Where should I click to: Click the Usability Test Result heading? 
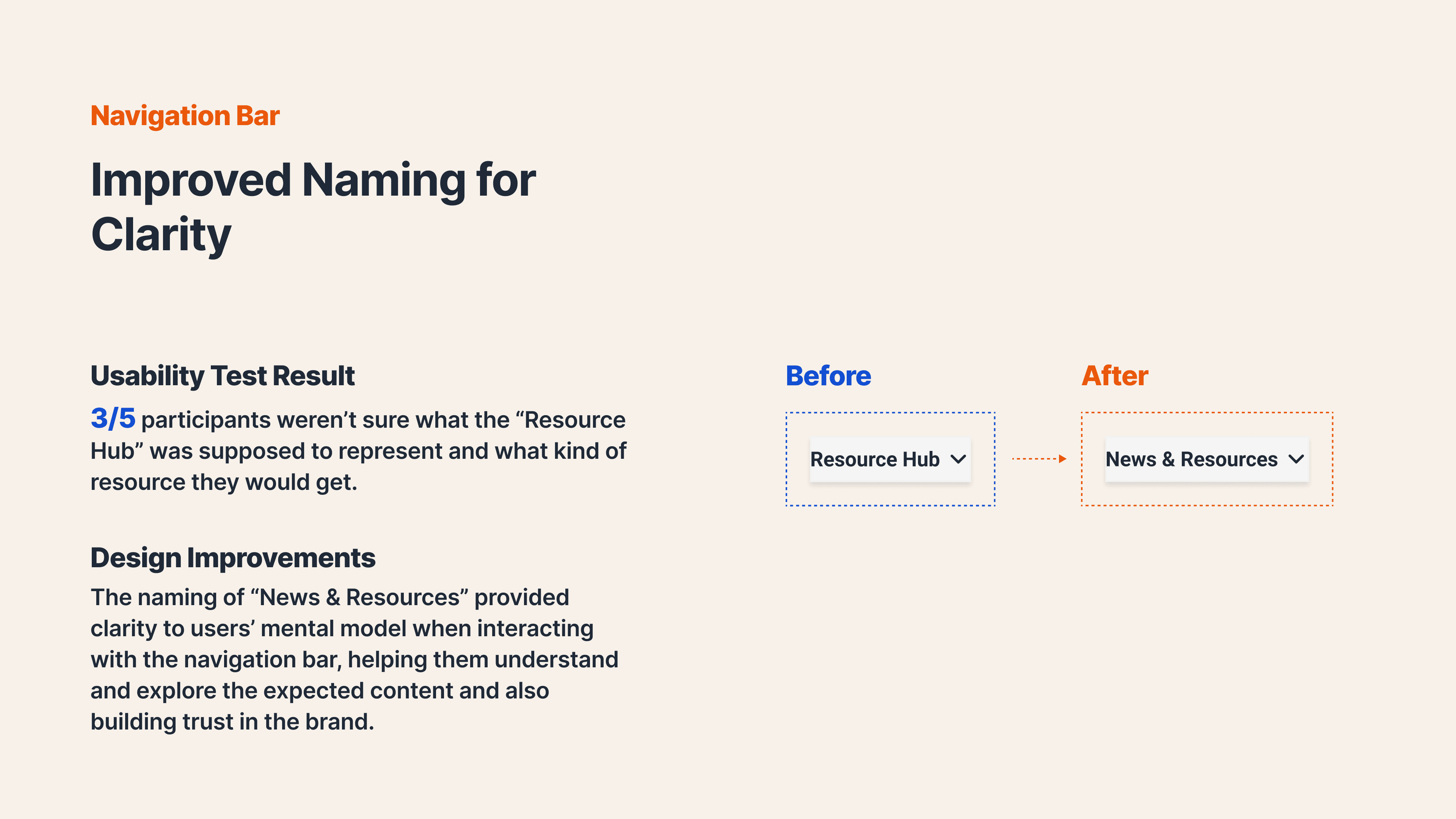(x=223, y=376)
